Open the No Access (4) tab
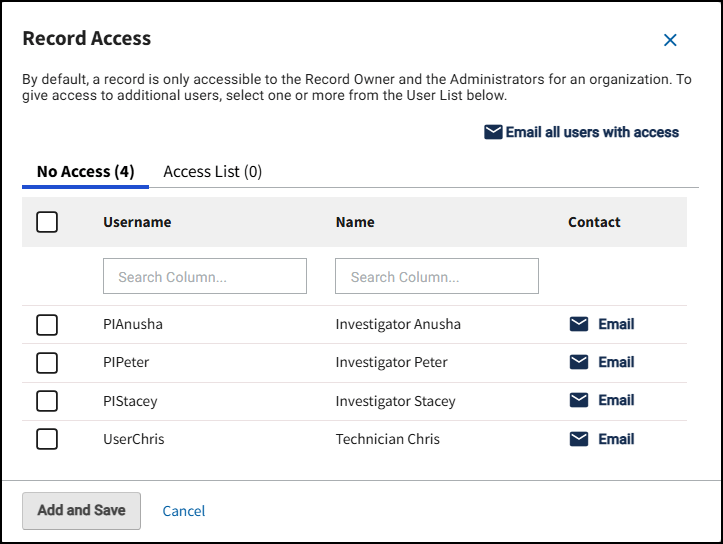 point(86,171)
